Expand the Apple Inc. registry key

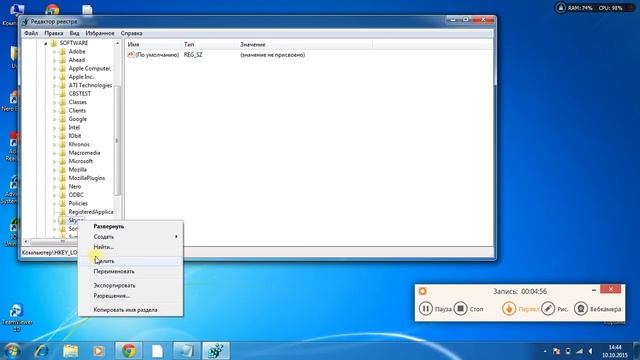point(54,77)
